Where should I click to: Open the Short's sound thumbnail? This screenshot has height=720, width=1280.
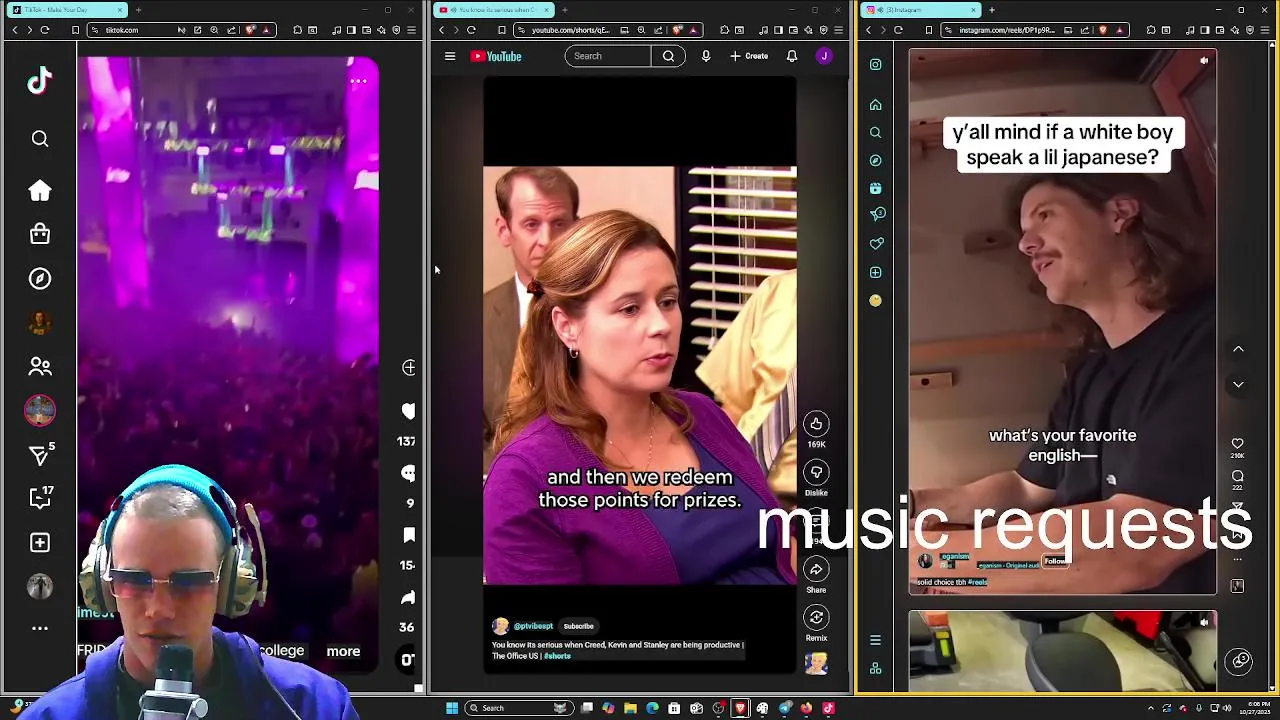[816, 664]
